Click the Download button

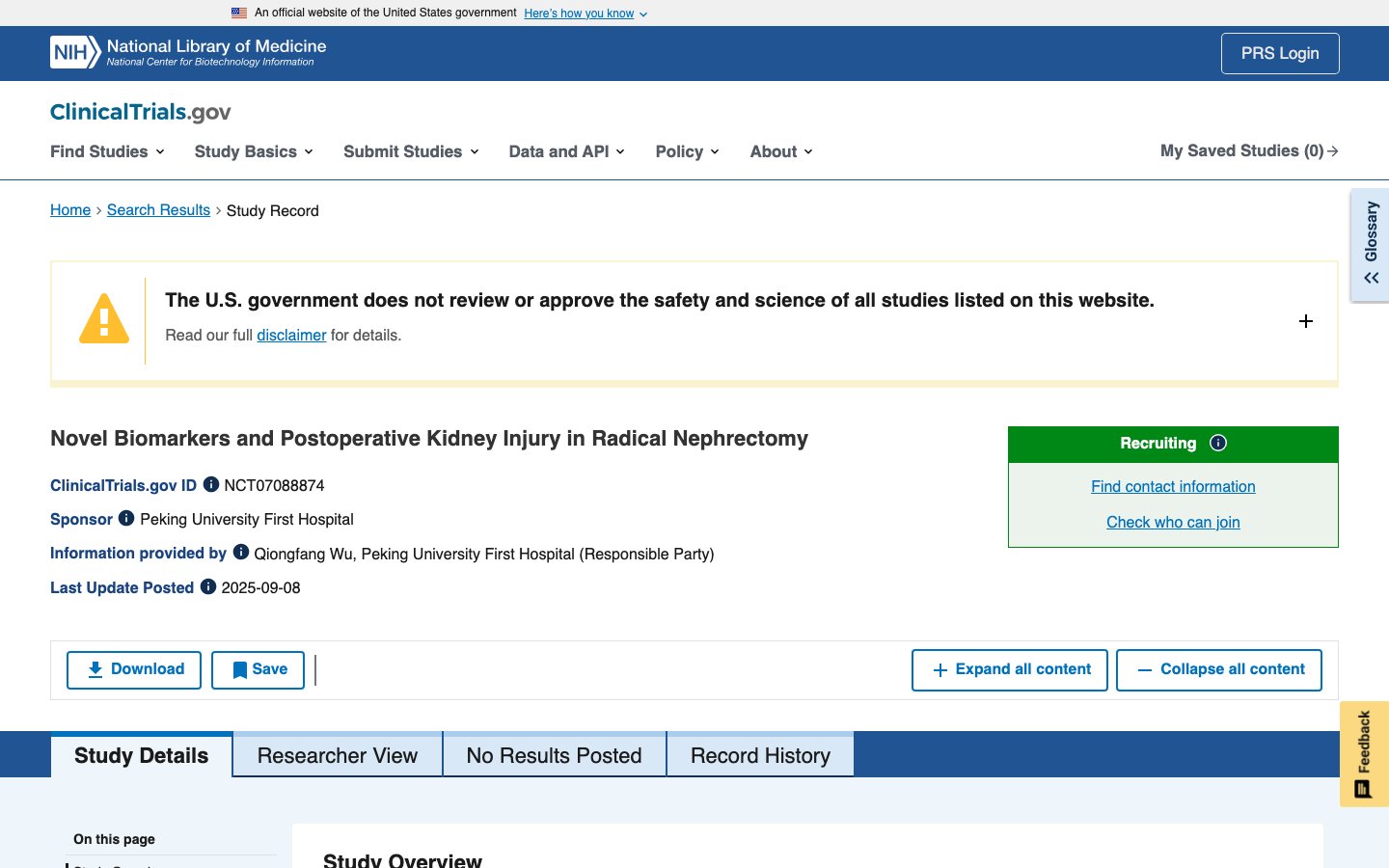(x=134, y=670)
